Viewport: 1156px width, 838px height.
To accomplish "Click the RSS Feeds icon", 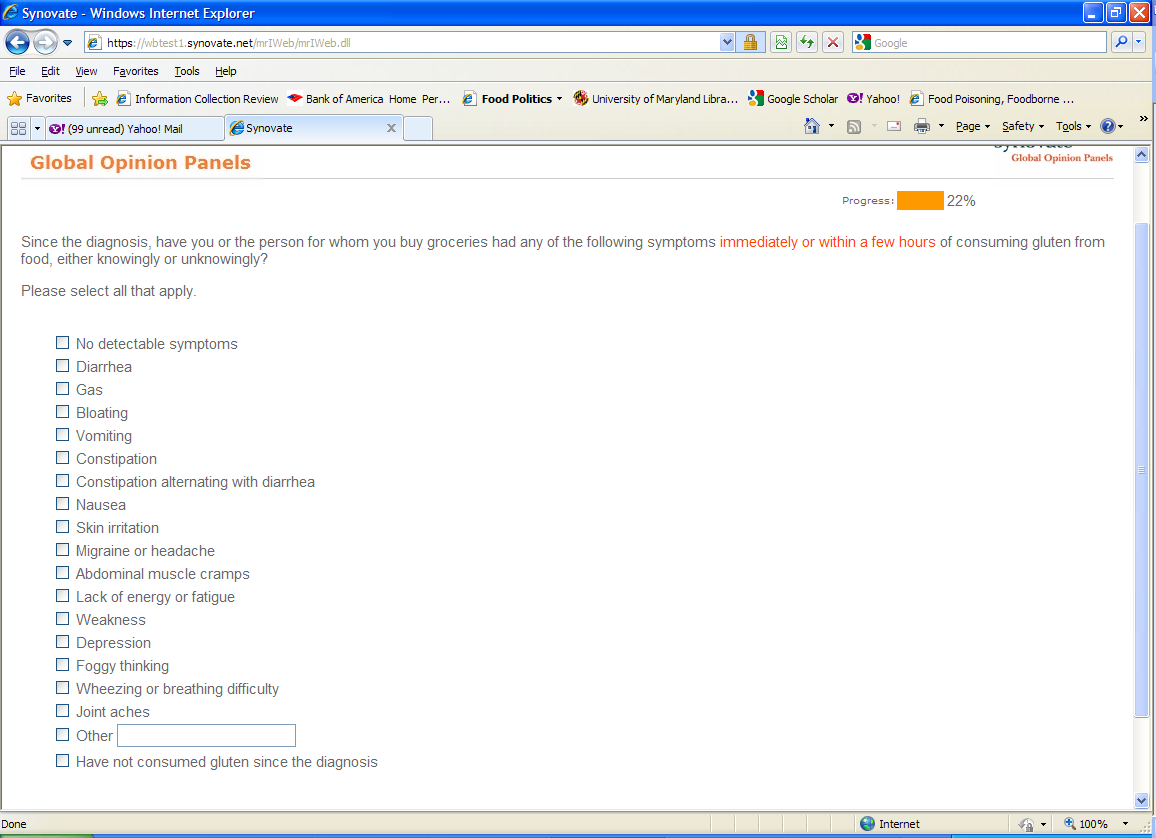I will (x=854, y=126).
